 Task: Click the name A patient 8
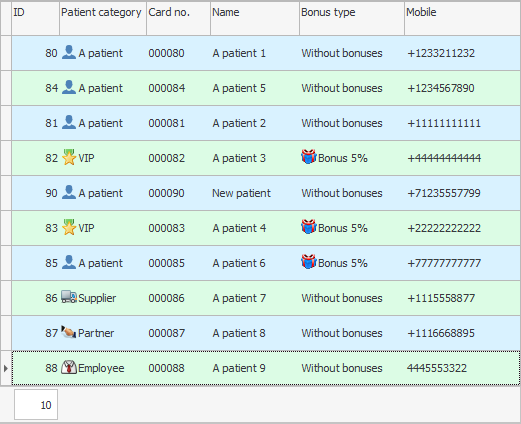pyautogui.click(x=239, y=333)
